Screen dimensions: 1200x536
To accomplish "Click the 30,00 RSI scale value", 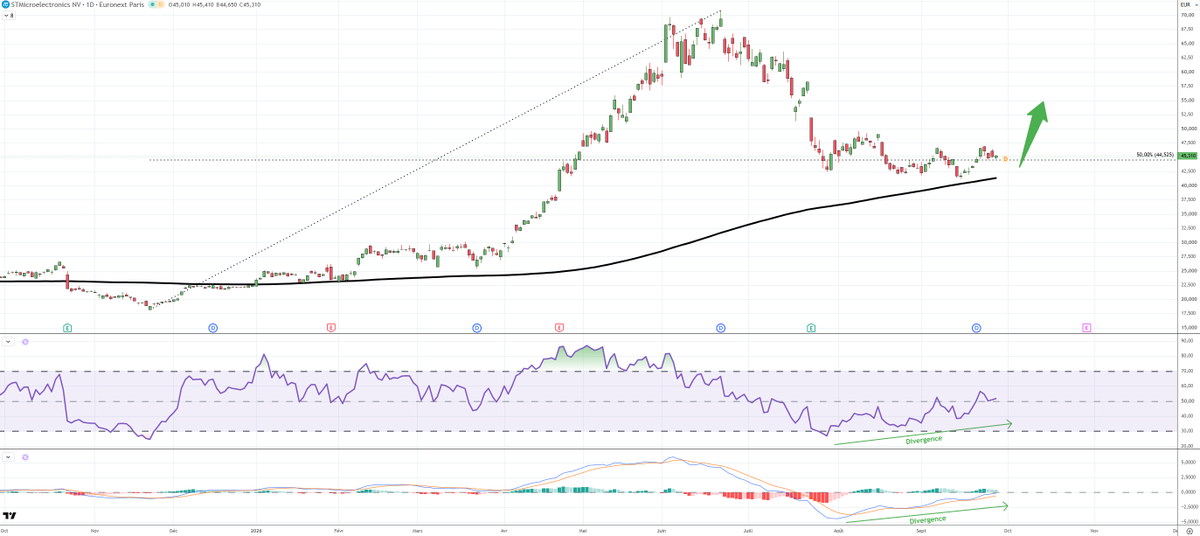I will 1187,432.
